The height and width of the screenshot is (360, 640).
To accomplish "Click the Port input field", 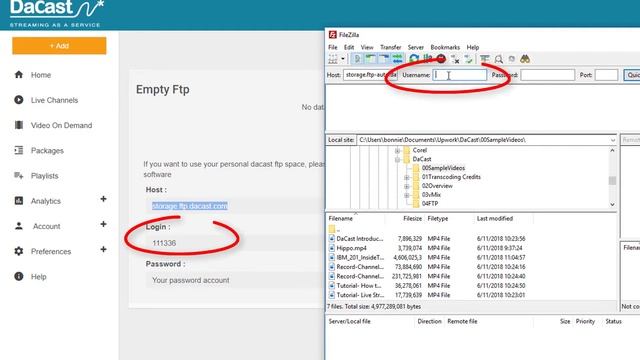I will click(x=607, y=75).
